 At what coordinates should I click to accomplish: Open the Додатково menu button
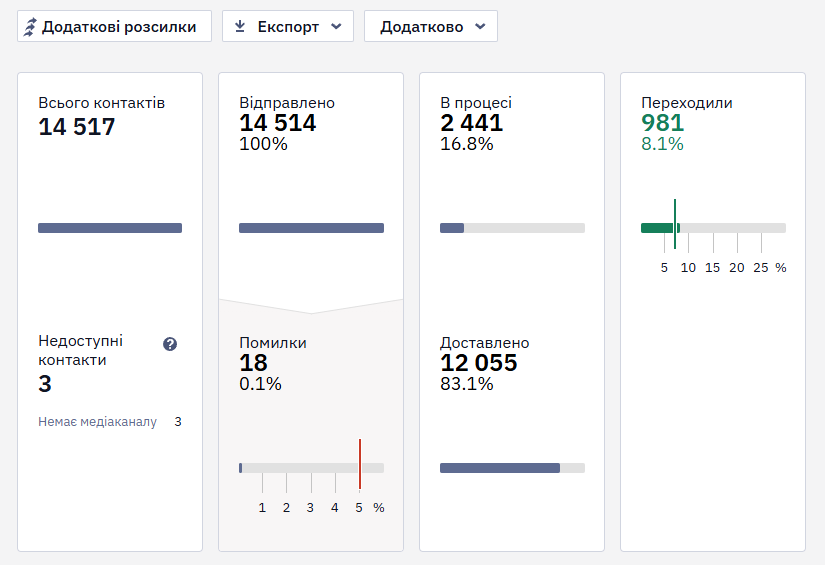point(431,26)
